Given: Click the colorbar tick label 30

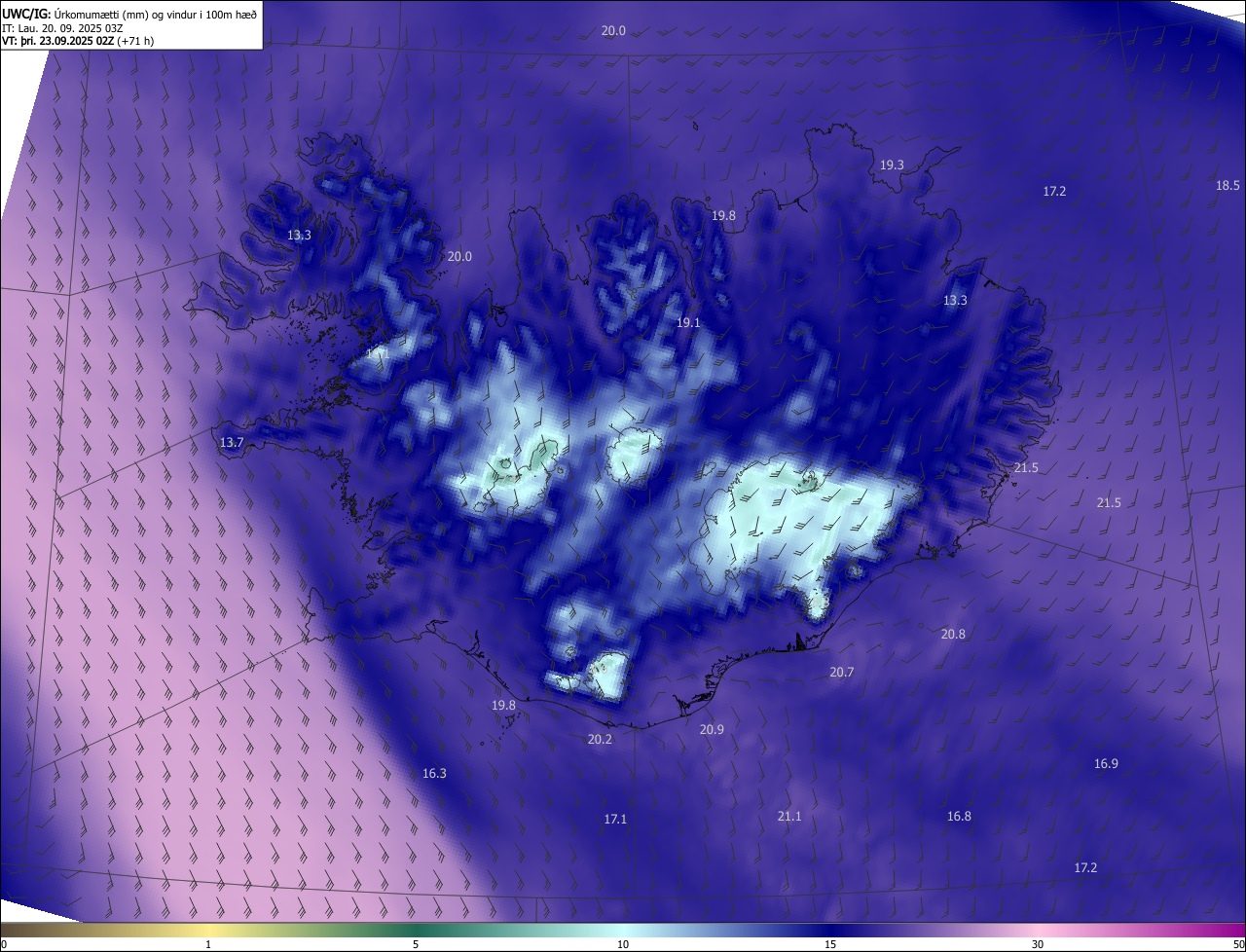Looking at the screenshot, I should (1038, 945).
